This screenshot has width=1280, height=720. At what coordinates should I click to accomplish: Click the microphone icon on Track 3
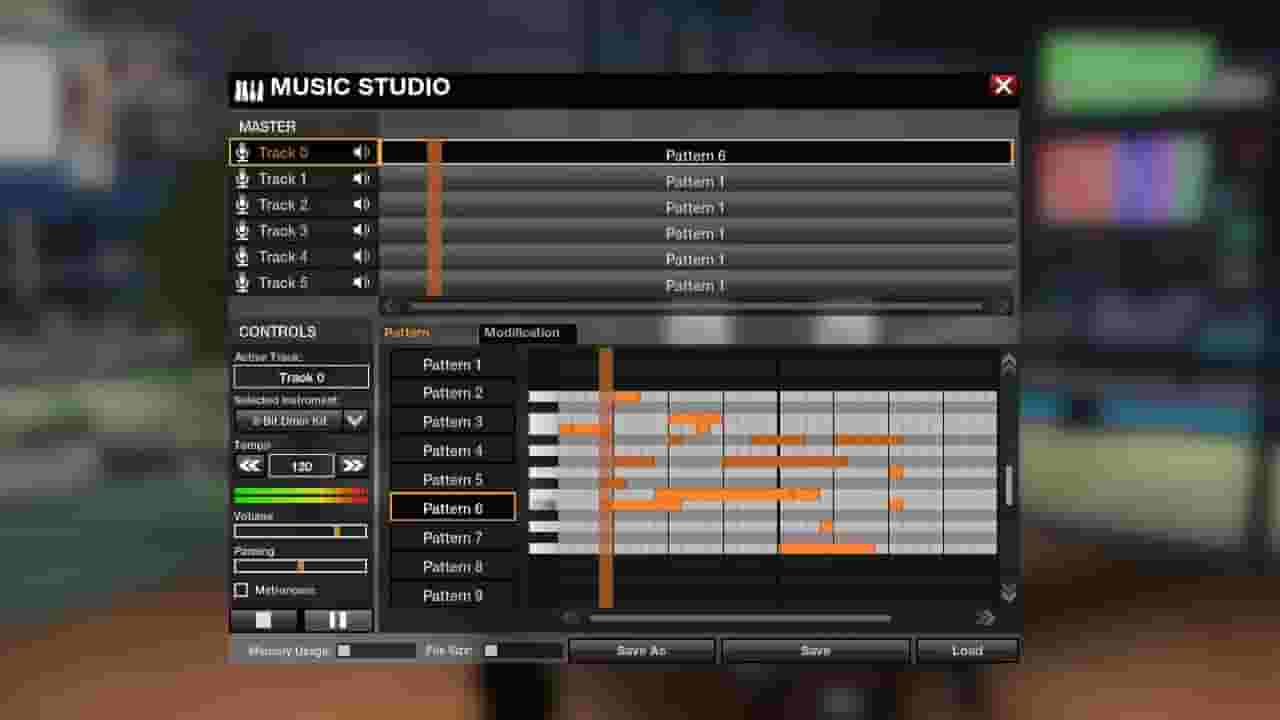point(242,231)
